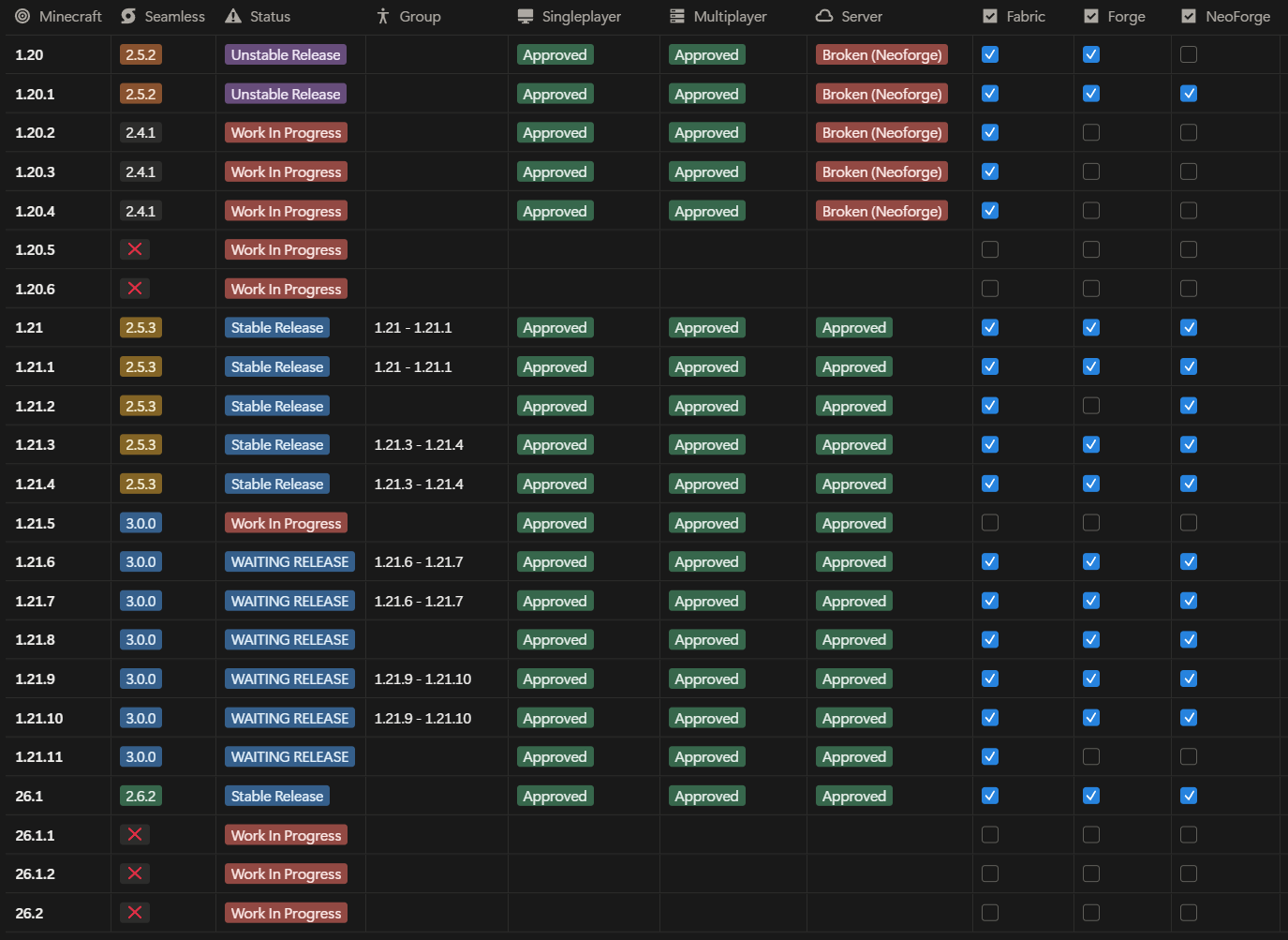1288x940 pixels.
Task: Click the 2.4.1 Seamless tag in row 1.20.4
Action: pos(141,211)
